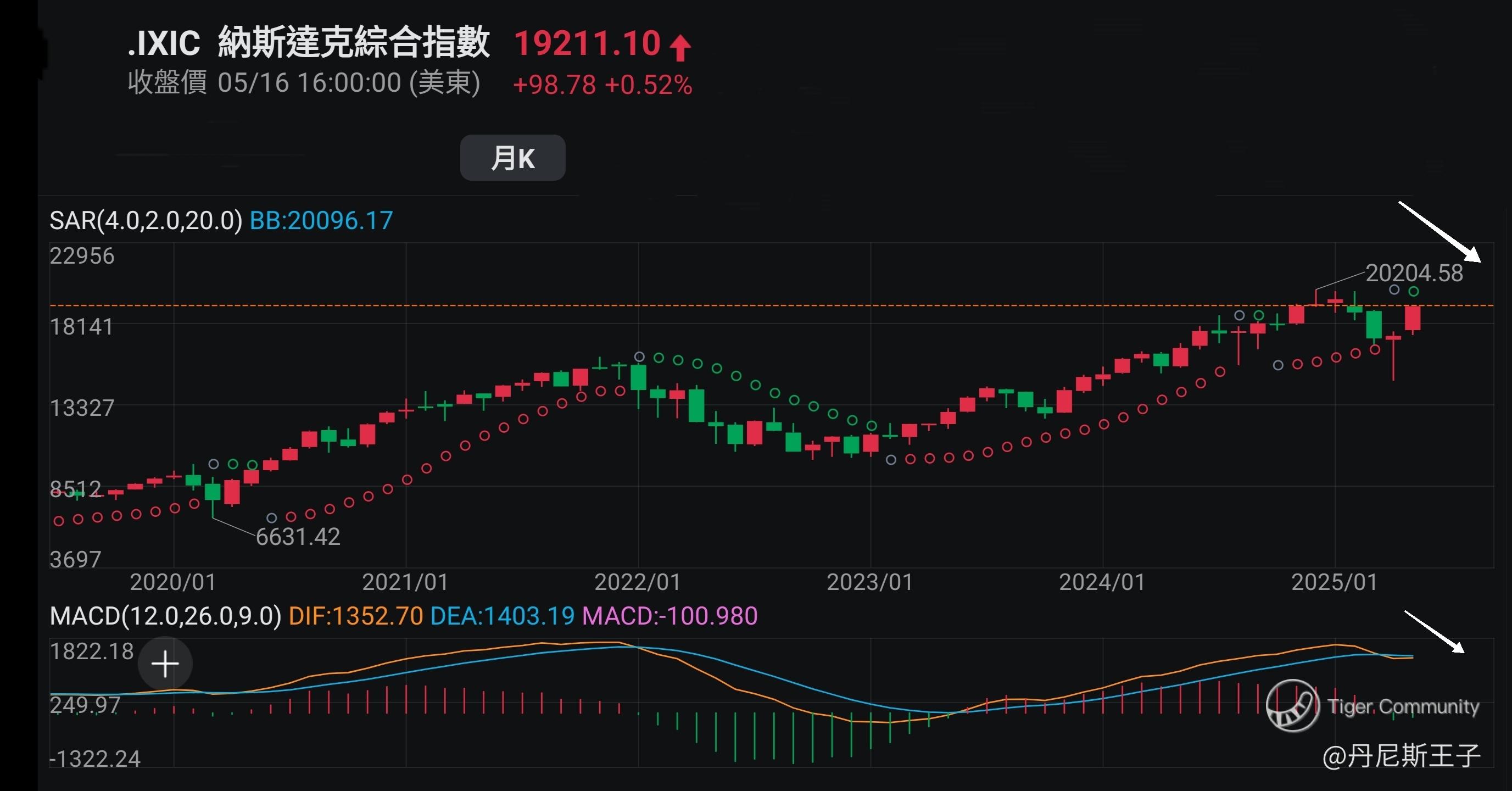1512x791 pixels.
Task: Click the 月K period button
Action: point(512,158)
